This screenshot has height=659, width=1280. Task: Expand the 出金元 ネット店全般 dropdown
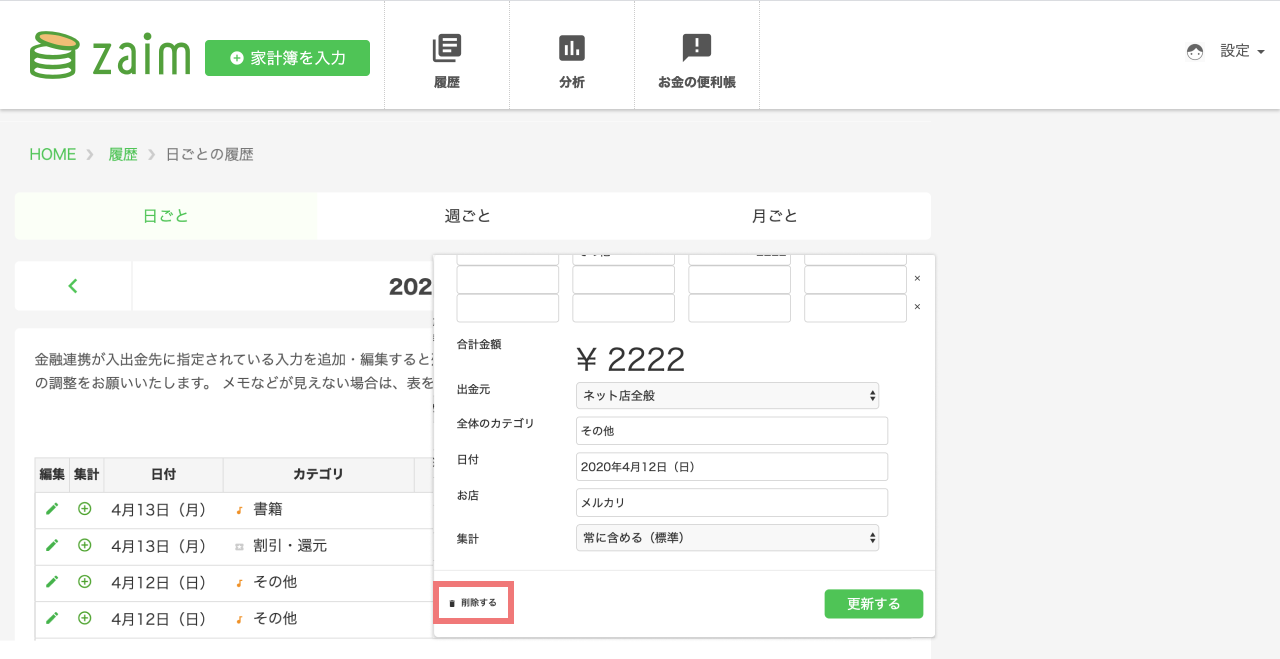tap(727, 396)
